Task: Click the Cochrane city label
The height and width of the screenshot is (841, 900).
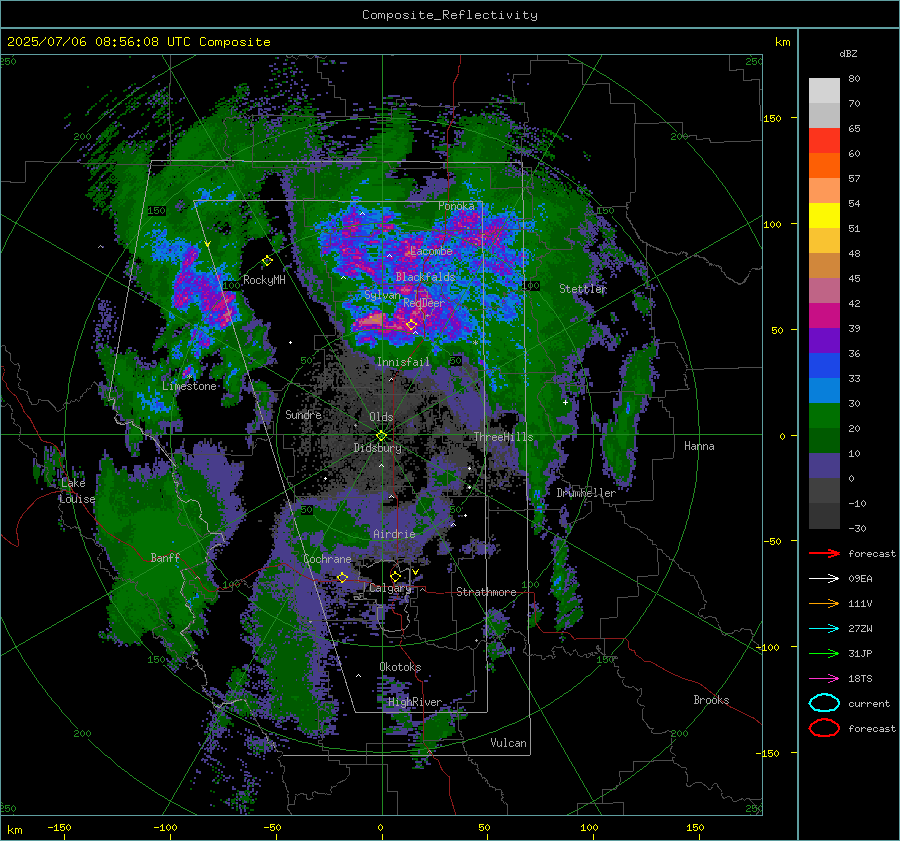Action: tap(327, 559)
